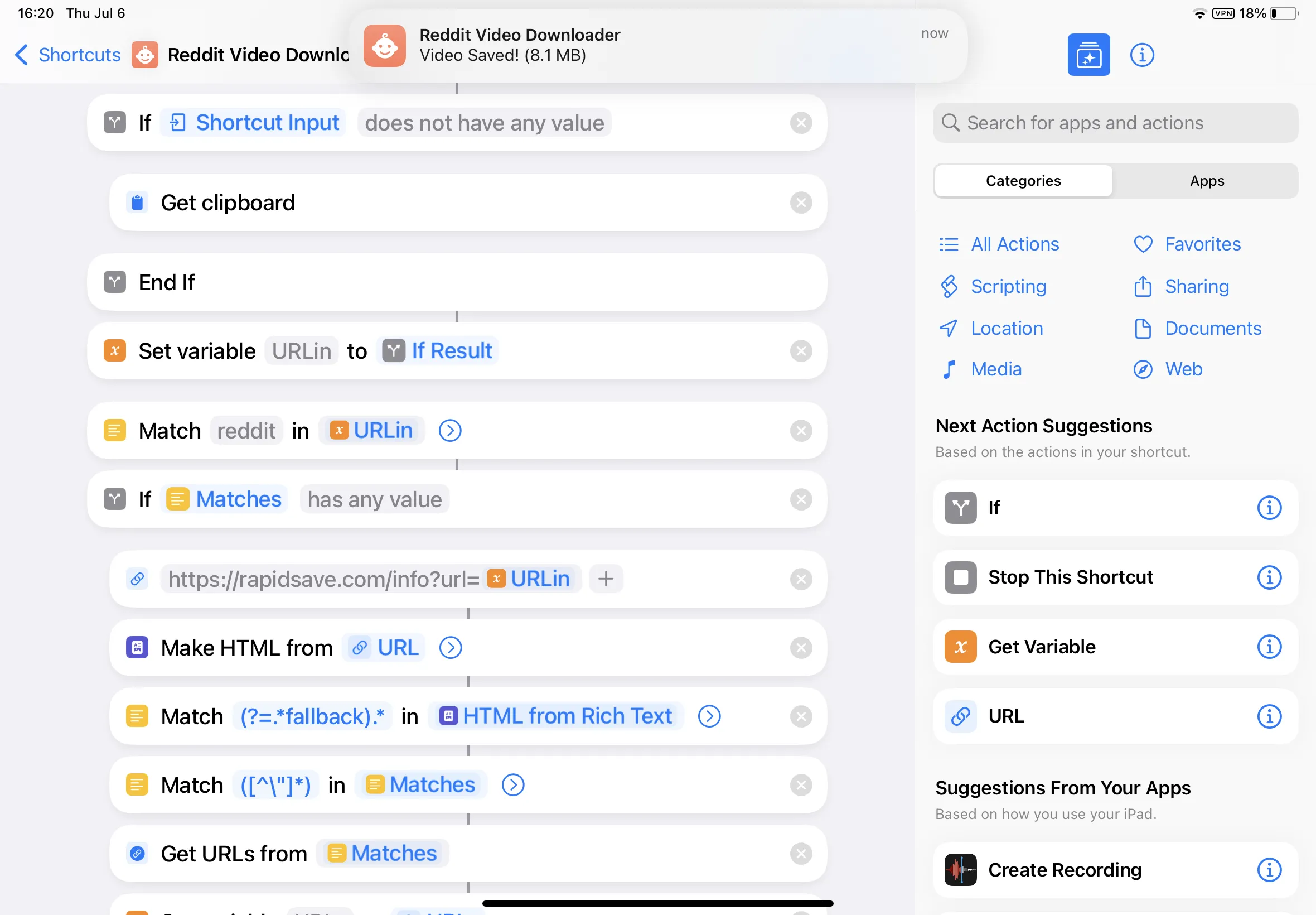Edit the (?=.*fallback).* regex pattern
This screenshot has height=915, width=1316.
312,716
